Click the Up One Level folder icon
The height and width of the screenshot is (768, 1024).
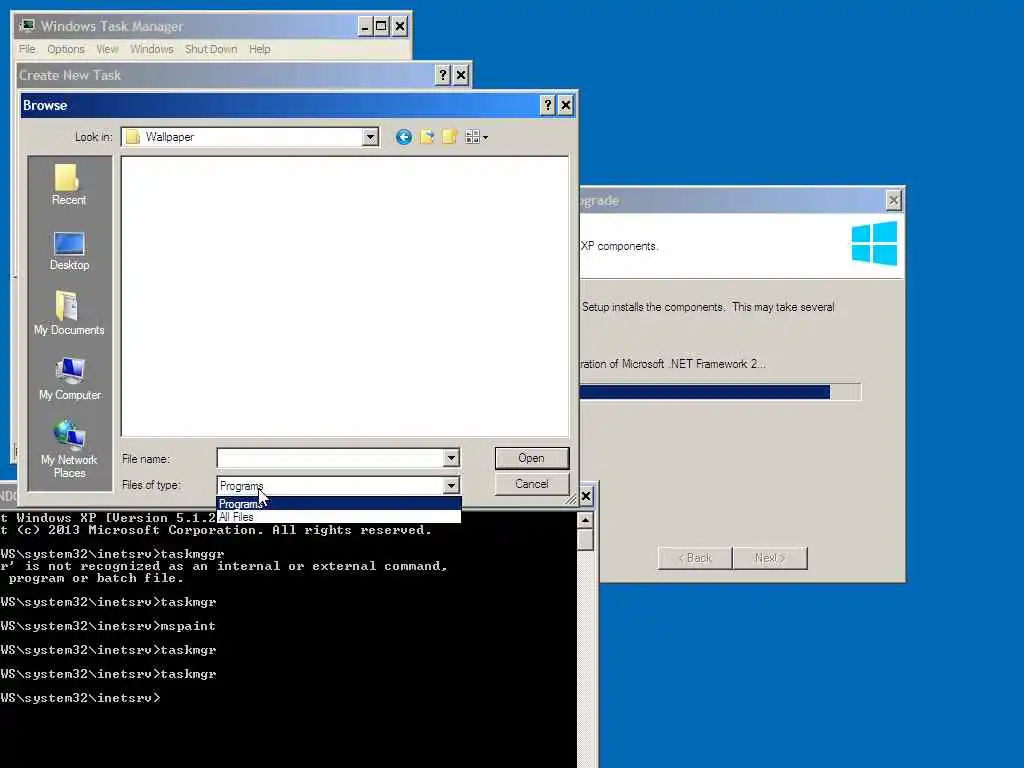[427, 136]
